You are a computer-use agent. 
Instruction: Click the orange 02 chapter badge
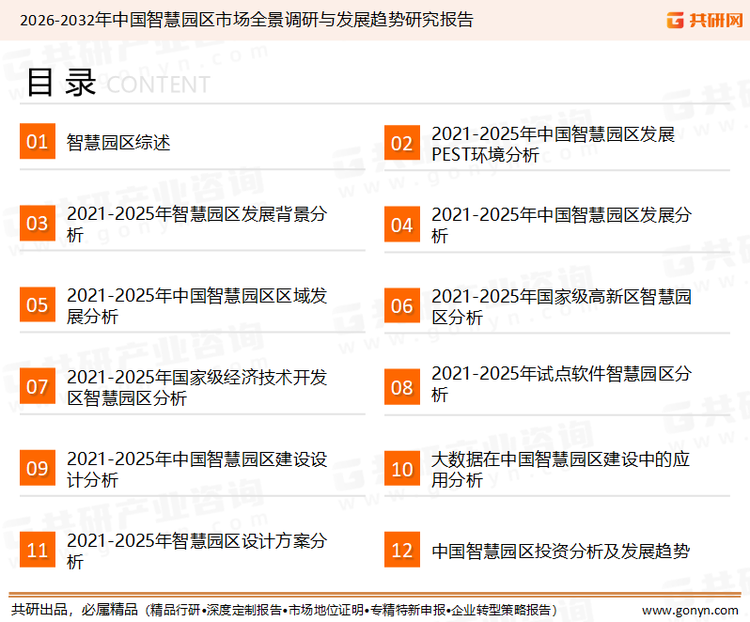pyautogui.click(x=402, y=143)
